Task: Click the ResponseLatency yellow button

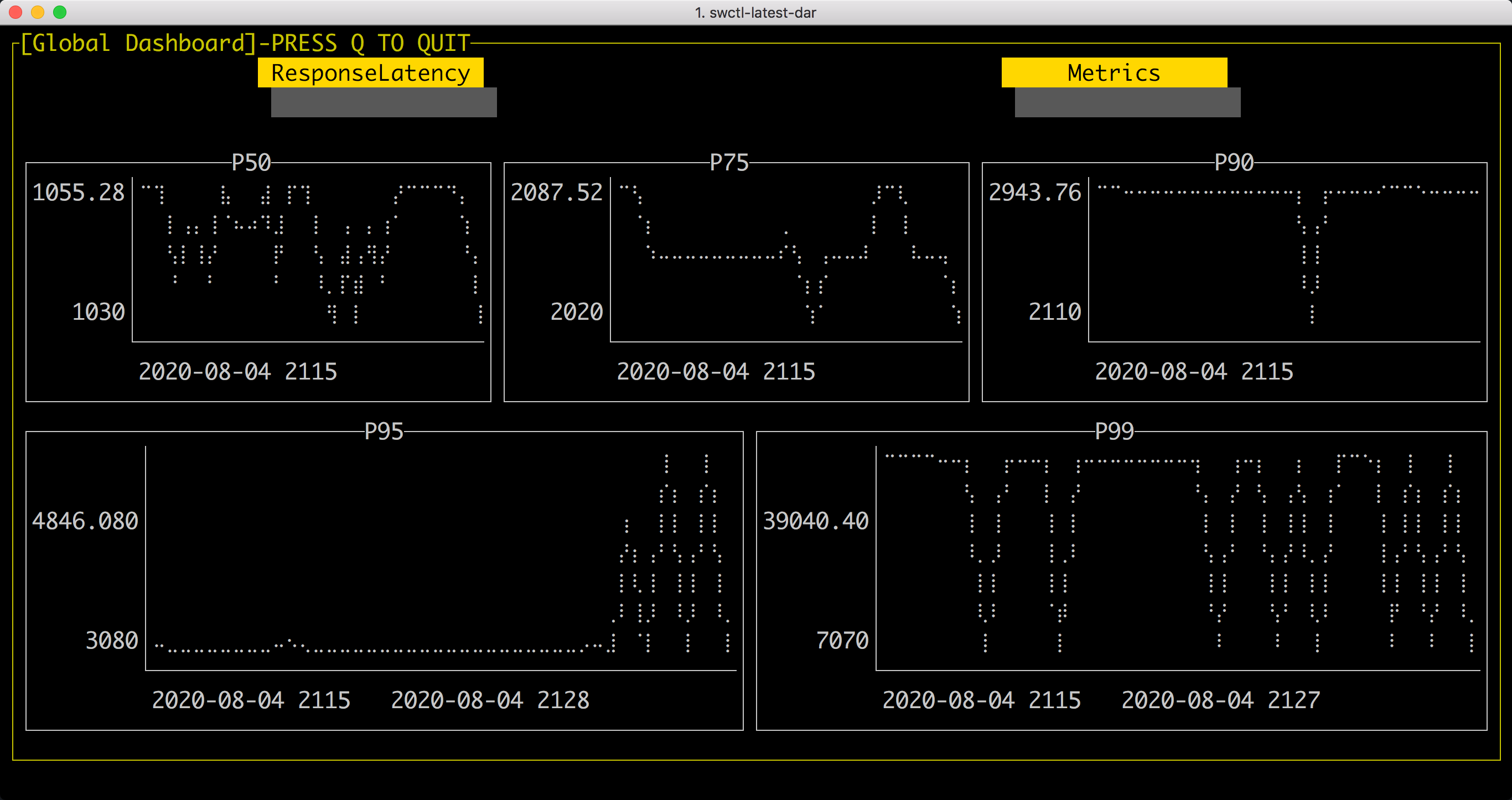Action: tap(370, 73)
